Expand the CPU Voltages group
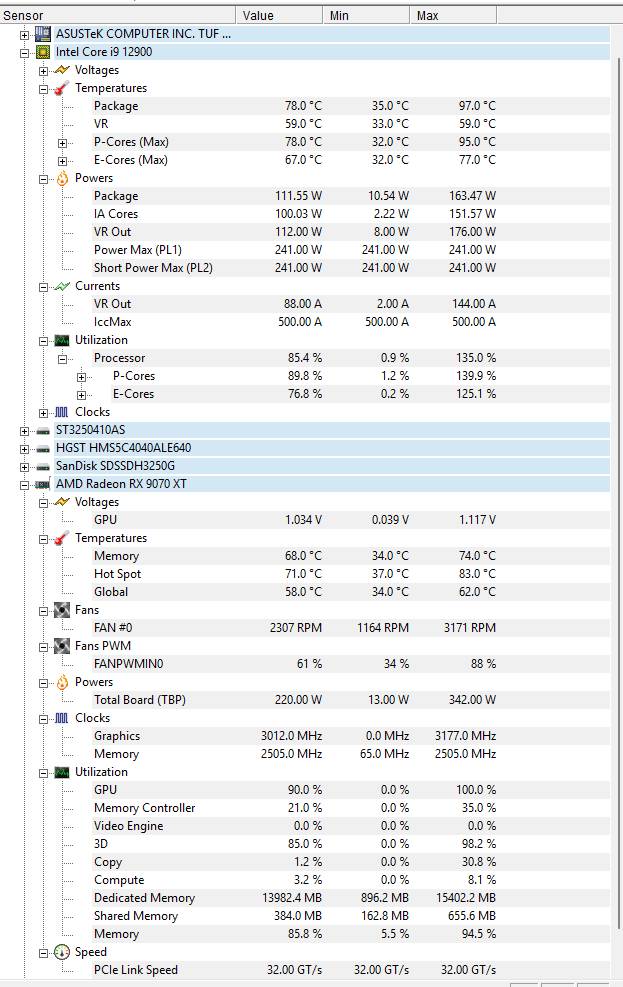This screenshot has height=987, width=623. coord(43,71)
